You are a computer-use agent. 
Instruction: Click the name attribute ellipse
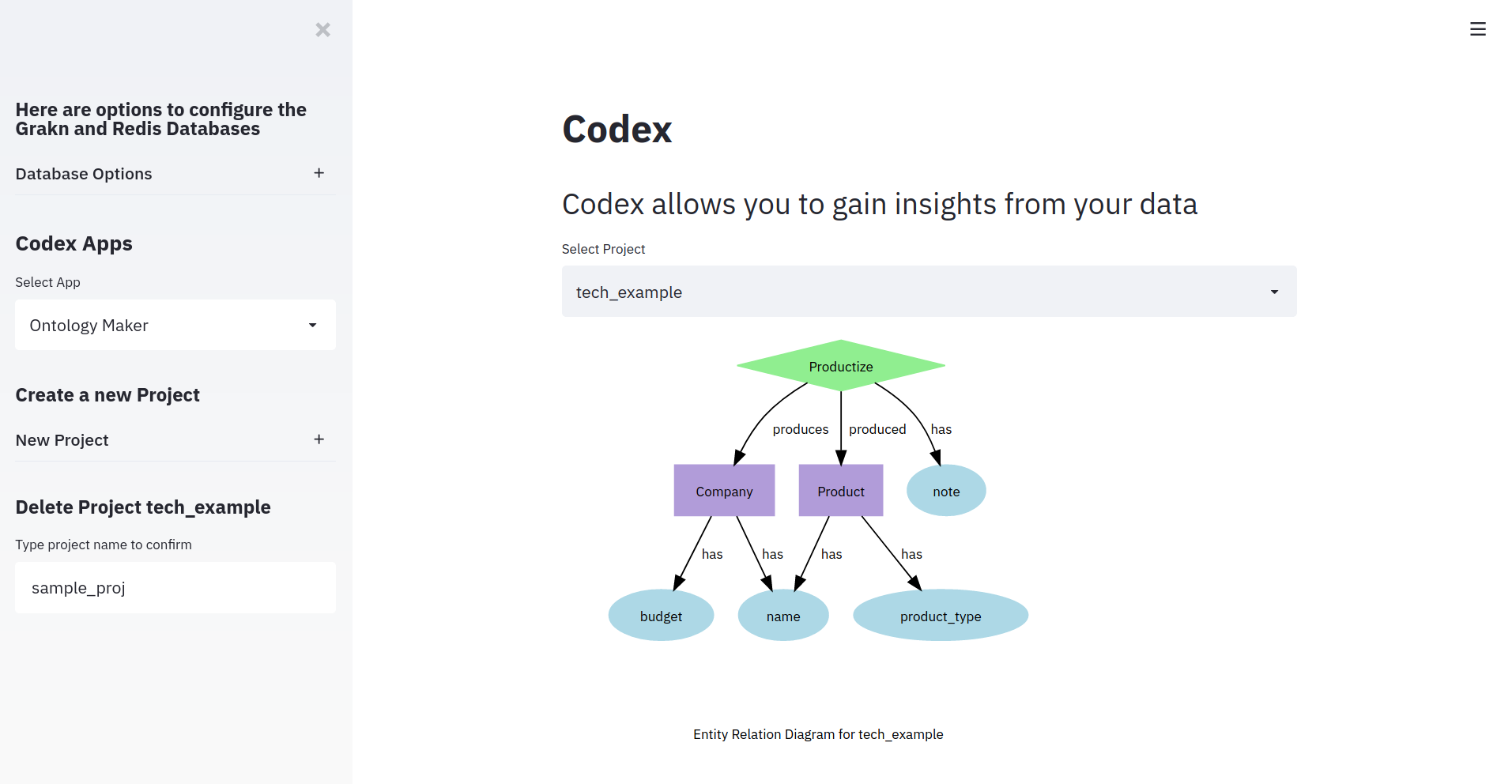coord(782,616)
